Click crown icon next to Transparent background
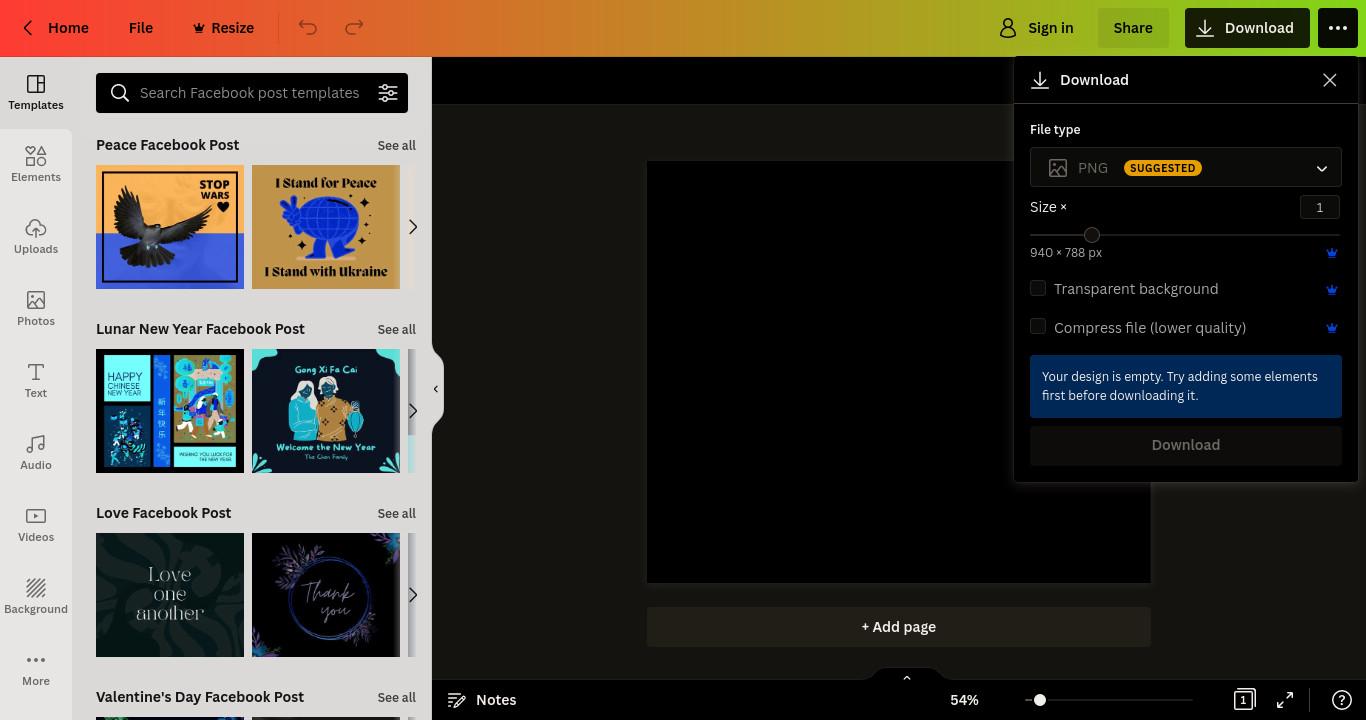This screenshot has width=1366, height=720. (x=1331, y=289)
